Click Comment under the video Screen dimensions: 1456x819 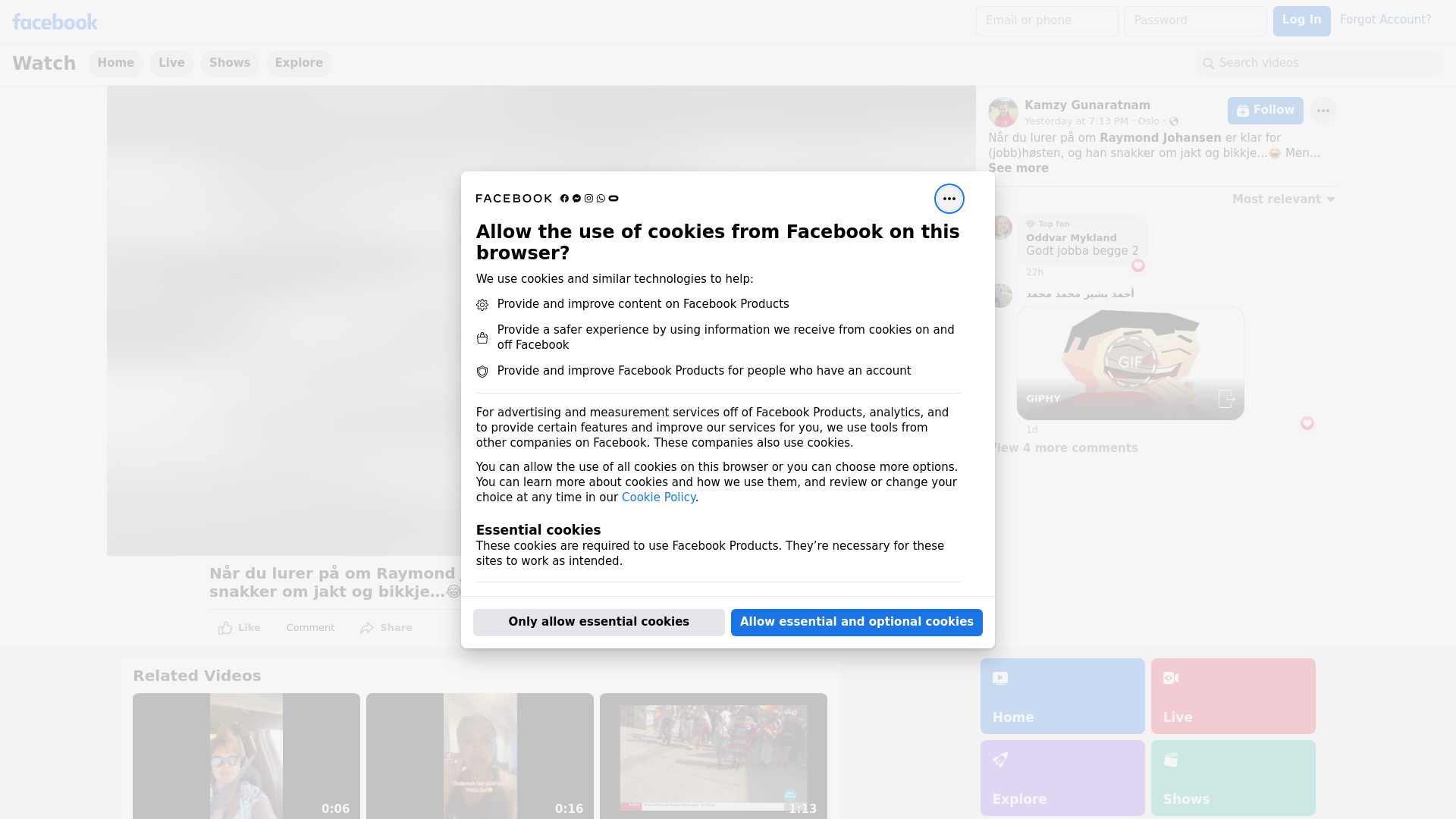pos(310,628)
